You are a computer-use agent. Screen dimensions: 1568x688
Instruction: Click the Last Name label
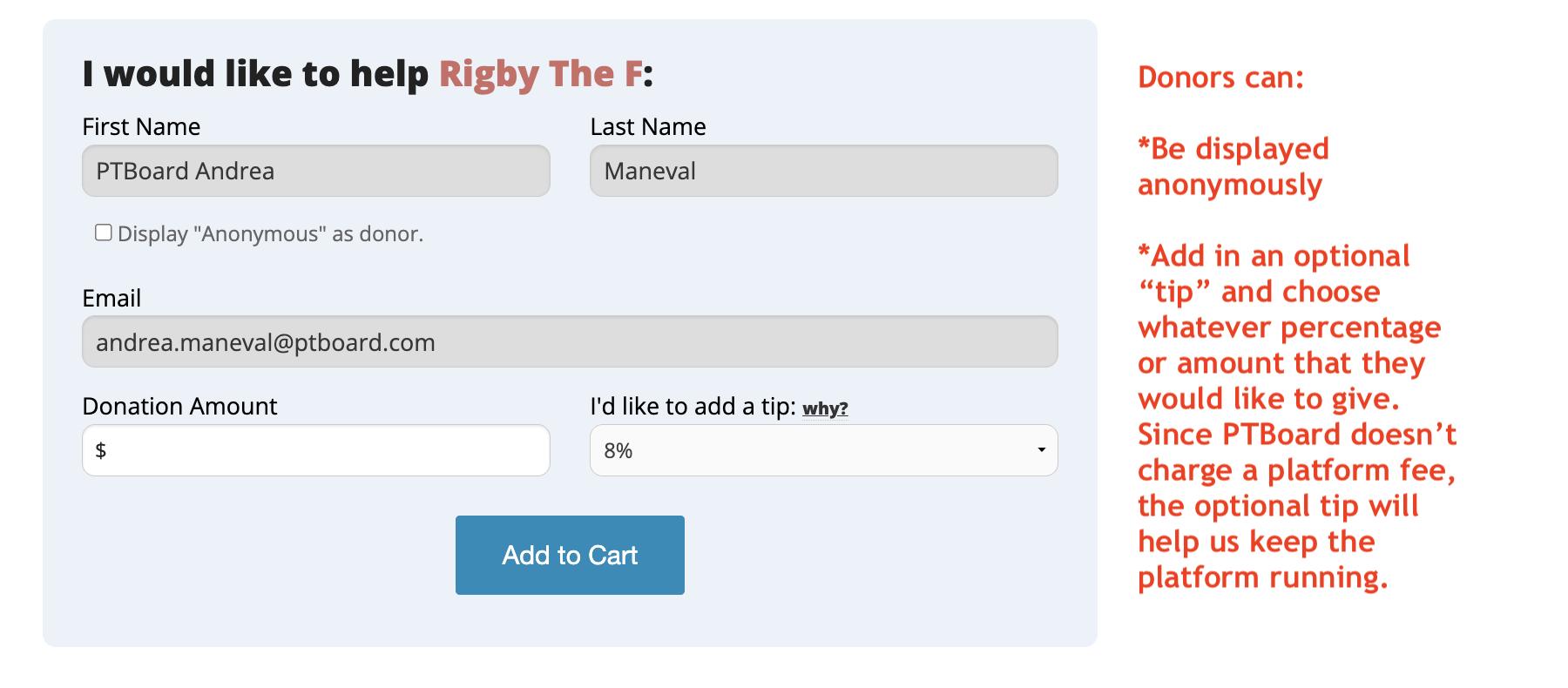(648, 127)
